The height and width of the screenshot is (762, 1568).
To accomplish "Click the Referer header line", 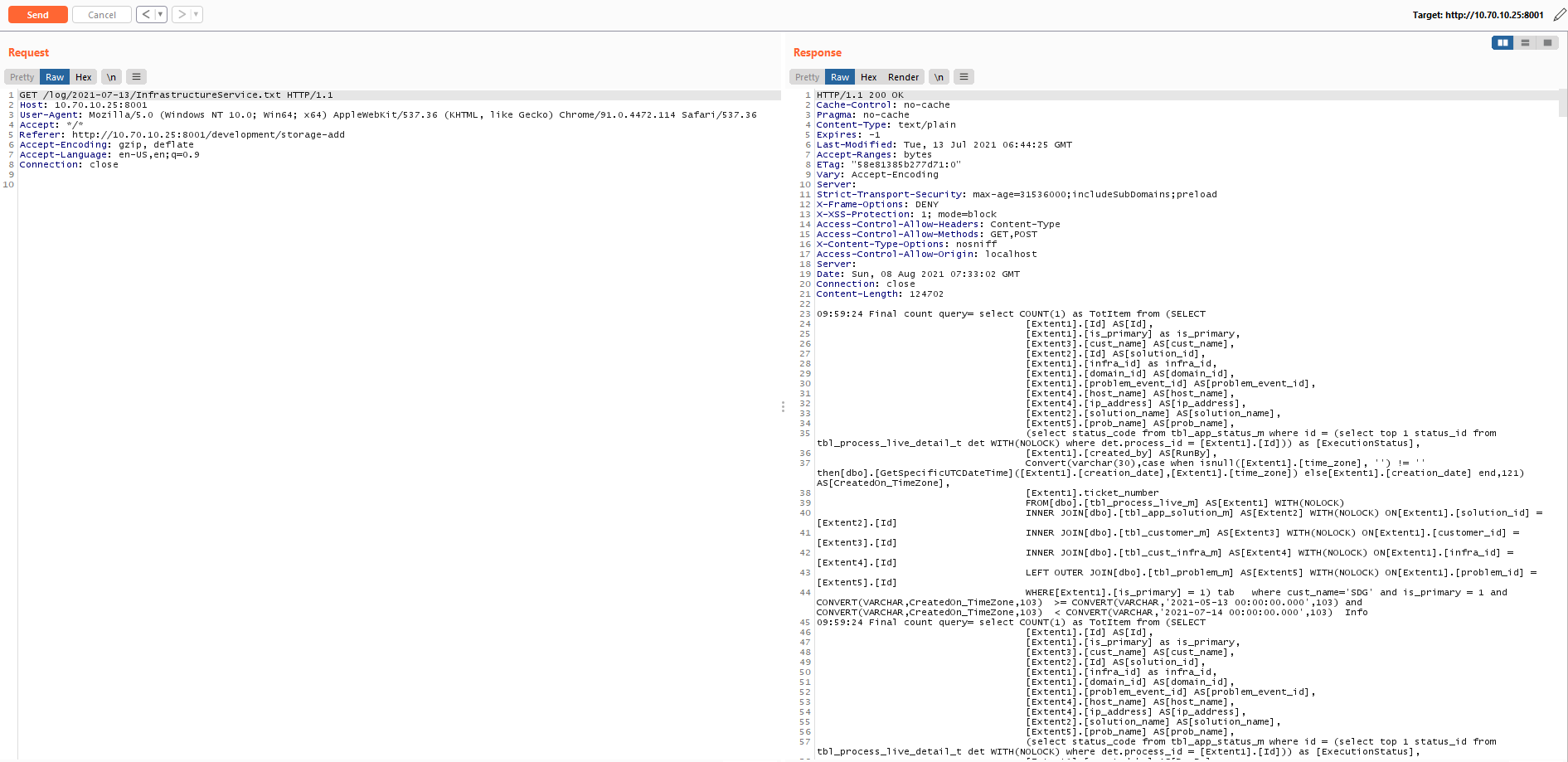I will click(182, 135).
